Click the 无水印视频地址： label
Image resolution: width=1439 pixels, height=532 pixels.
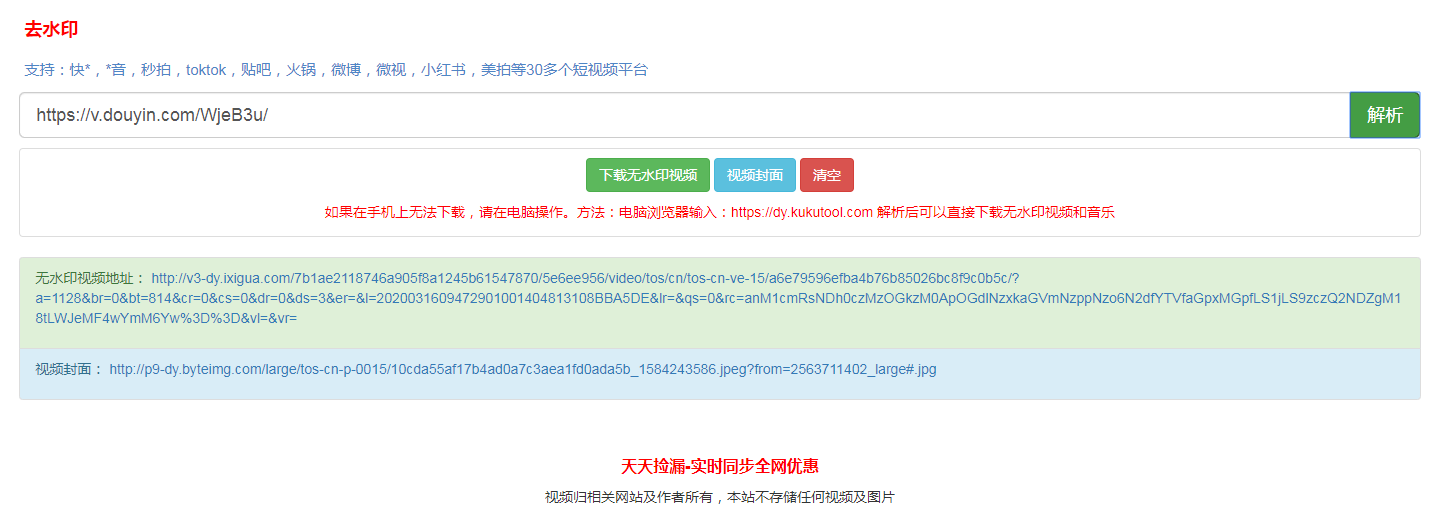tap(90, 279)
